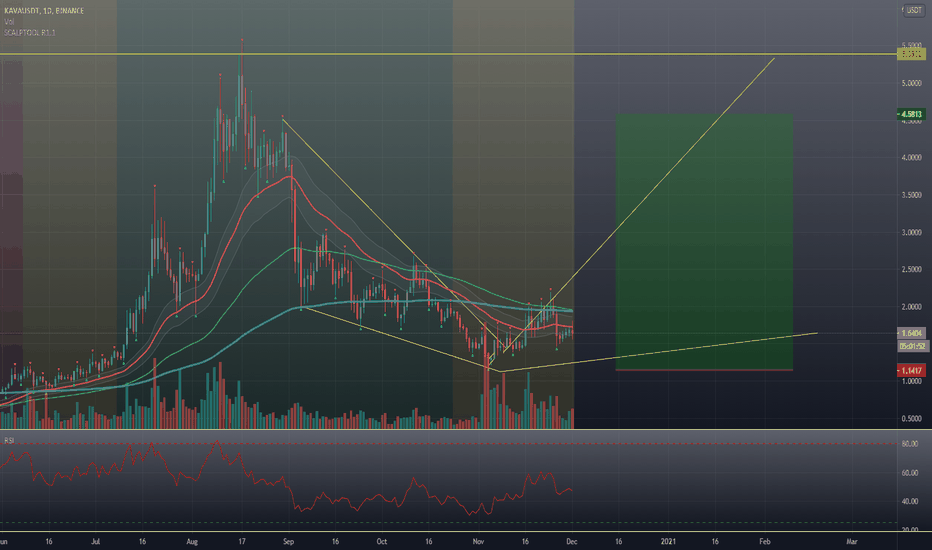The image size is (932, 550).
Task: Click the yellow horizontal line price tag
Action: (x=911, y=54)
